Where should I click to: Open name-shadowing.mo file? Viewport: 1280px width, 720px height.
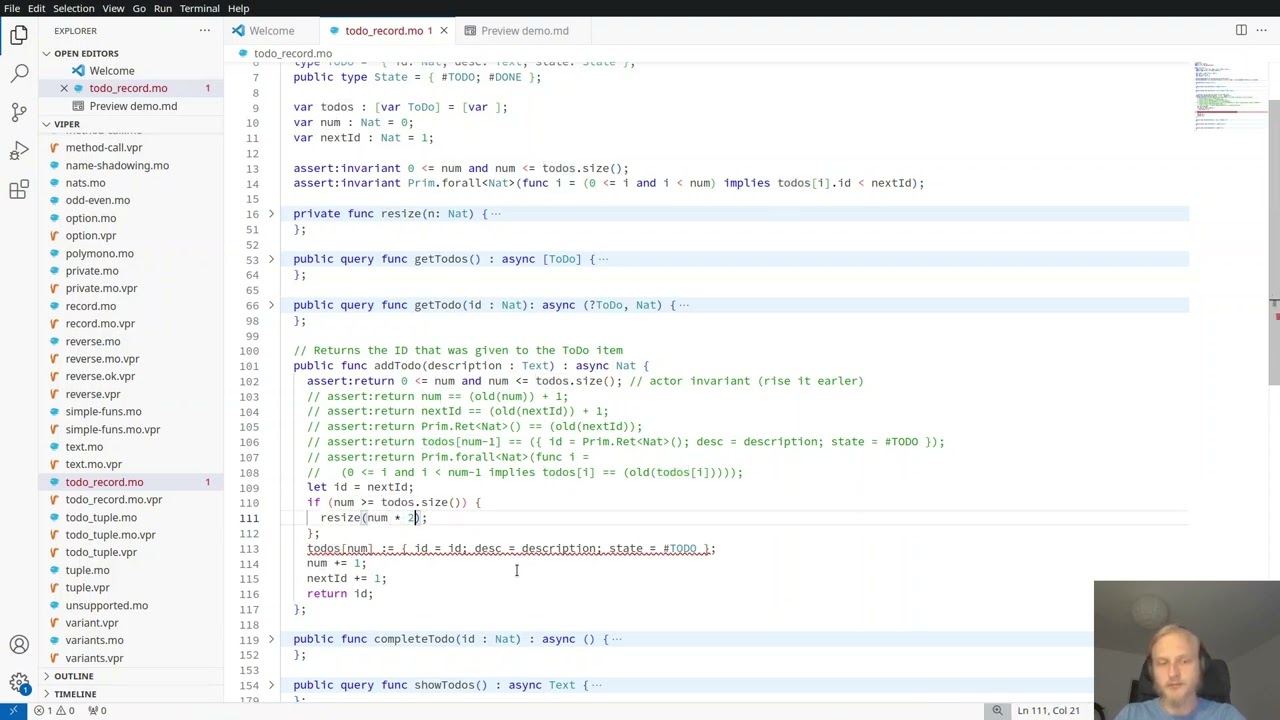click(117, 166)
